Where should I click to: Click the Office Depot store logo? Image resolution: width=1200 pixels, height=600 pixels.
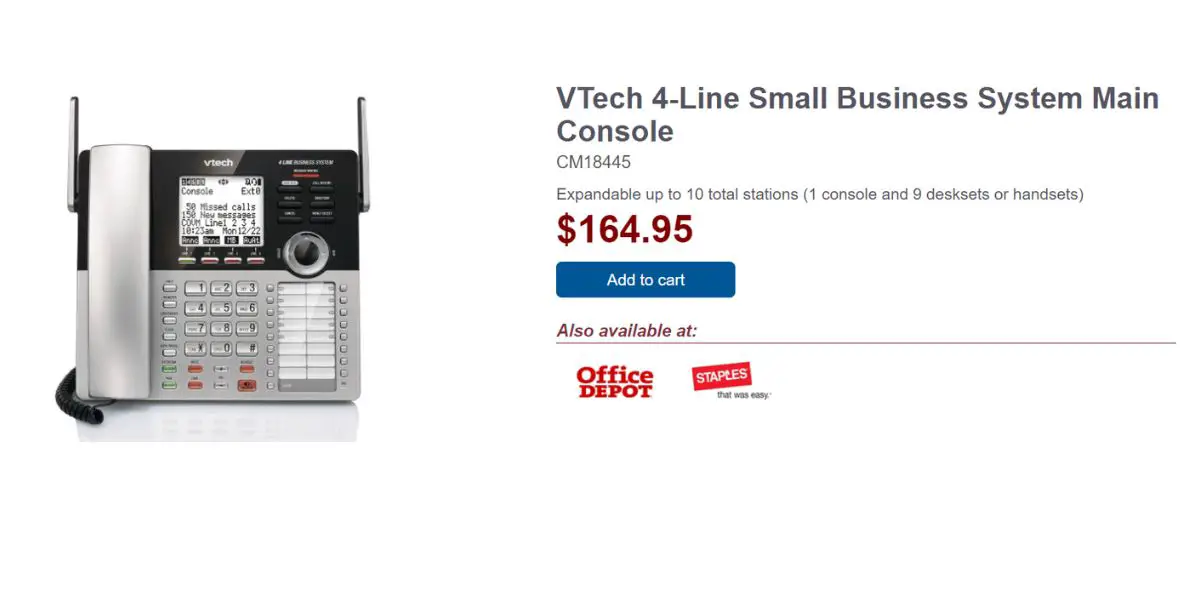(614, 382)
